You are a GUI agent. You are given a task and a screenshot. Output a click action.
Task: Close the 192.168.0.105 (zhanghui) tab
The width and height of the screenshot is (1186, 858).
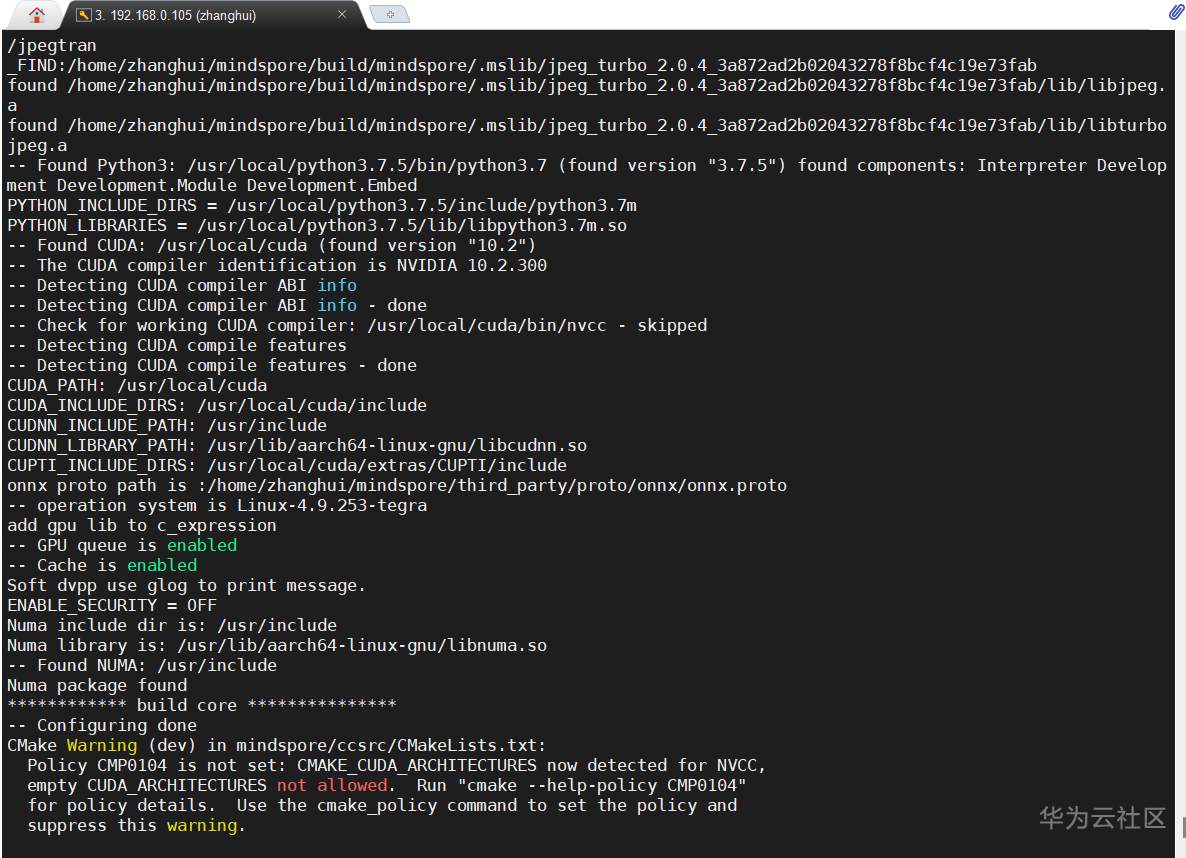coord(342,15)
